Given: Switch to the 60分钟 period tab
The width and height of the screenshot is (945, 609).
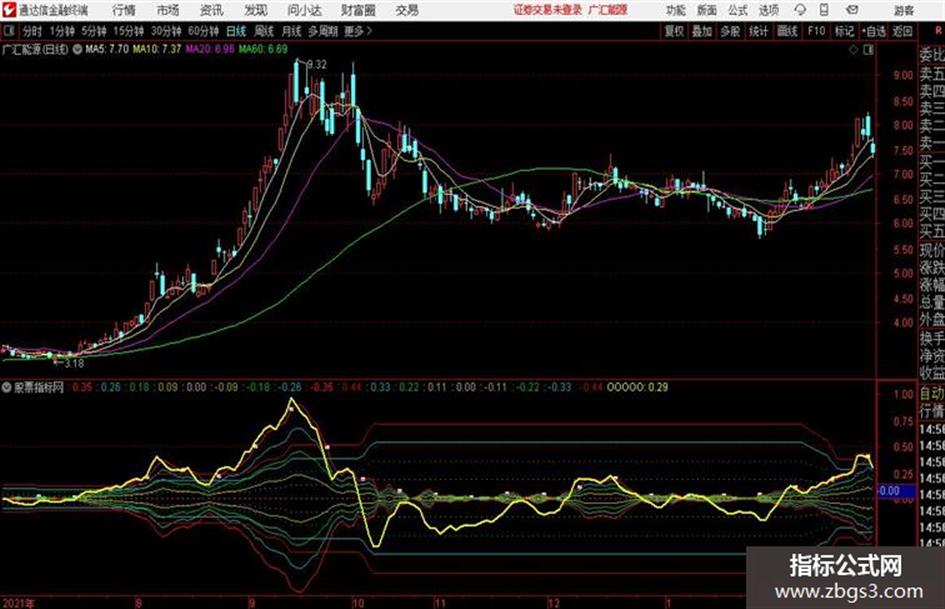Looking at the screenshot, I should click(x=203, y=31).
